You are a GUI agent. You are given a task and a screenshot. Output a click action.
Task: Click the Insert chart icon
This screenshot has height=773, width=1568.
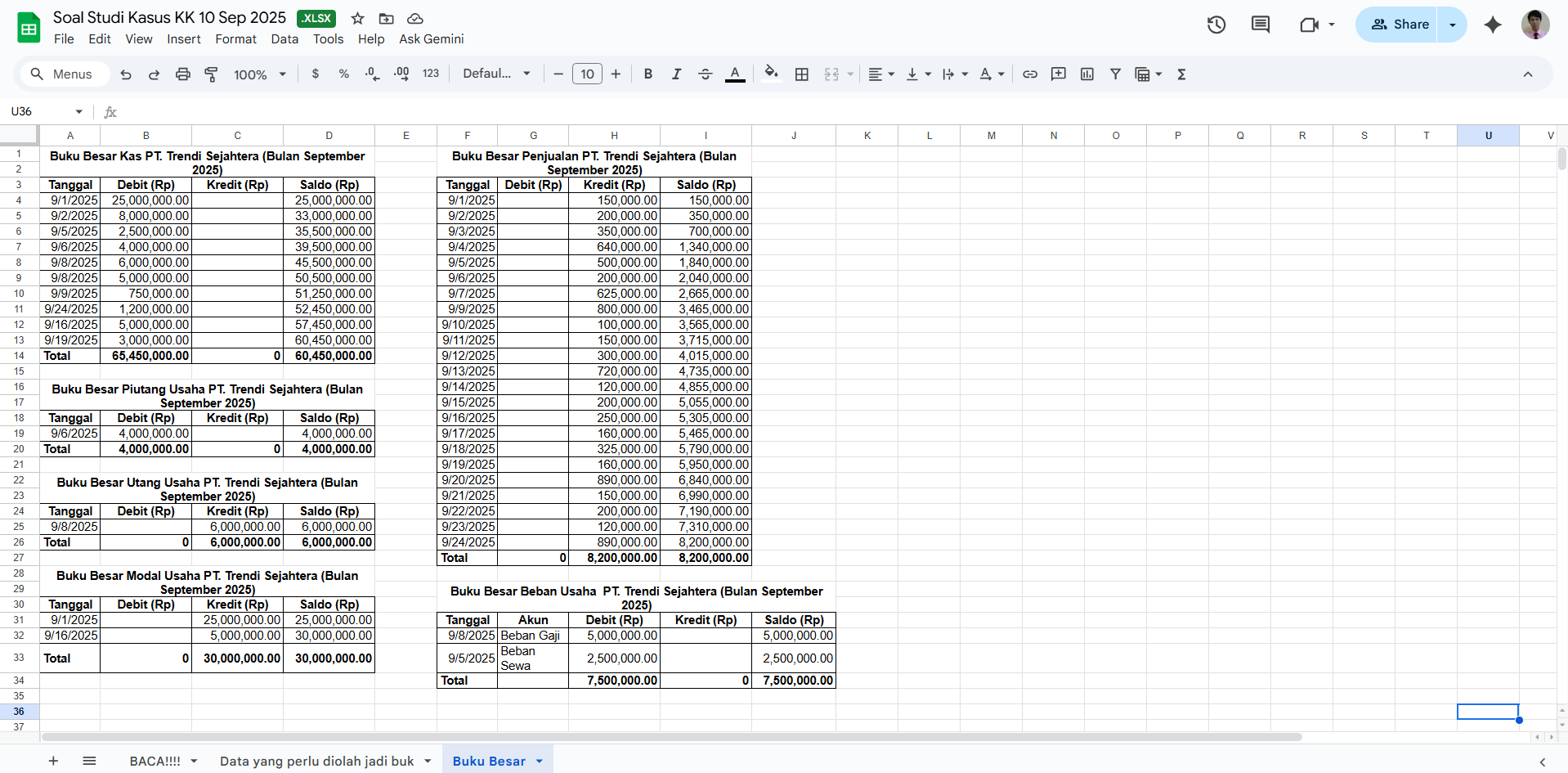pos(1086,74)
